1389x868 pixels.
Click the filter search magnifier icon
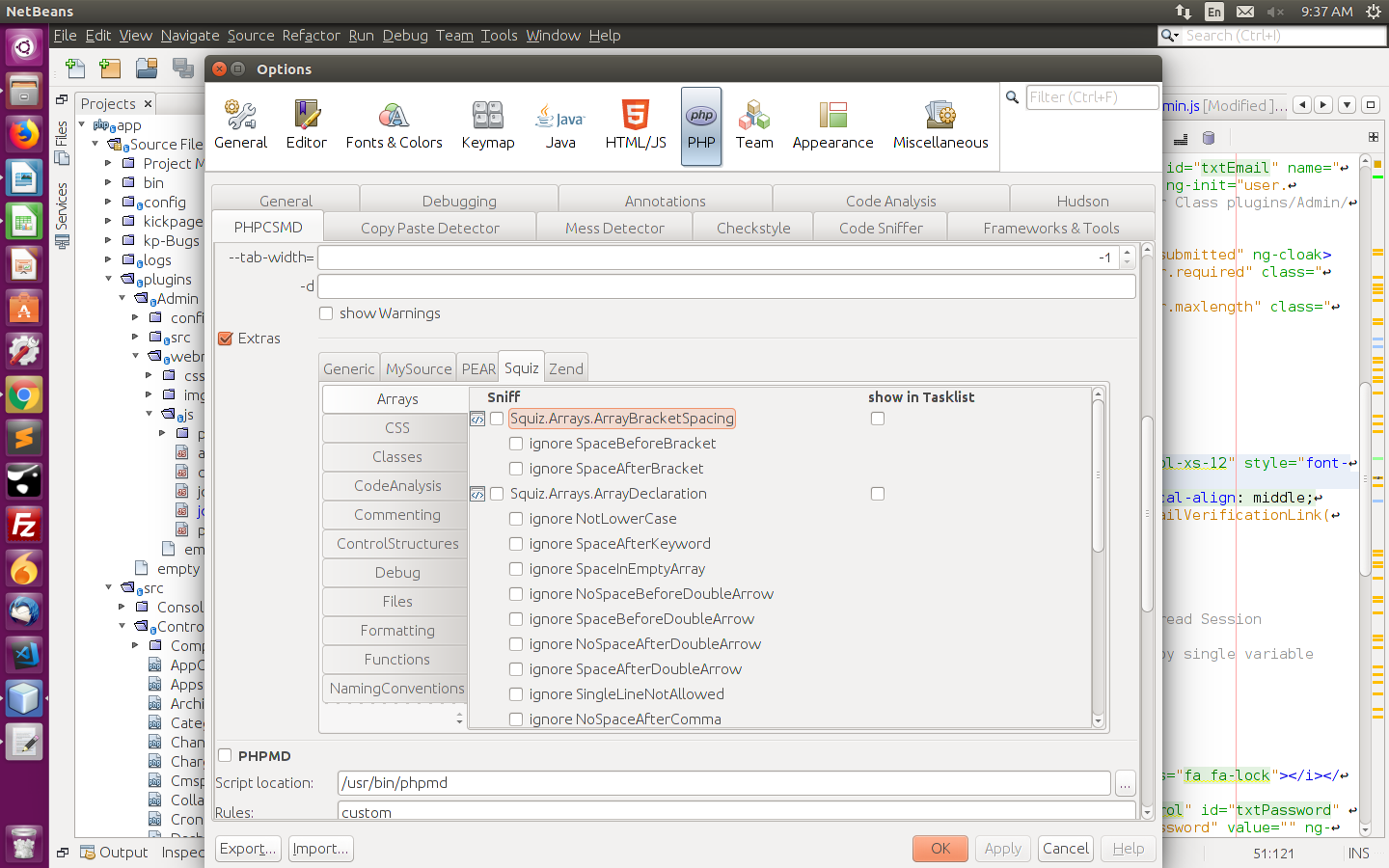[x=1012, y=97]
